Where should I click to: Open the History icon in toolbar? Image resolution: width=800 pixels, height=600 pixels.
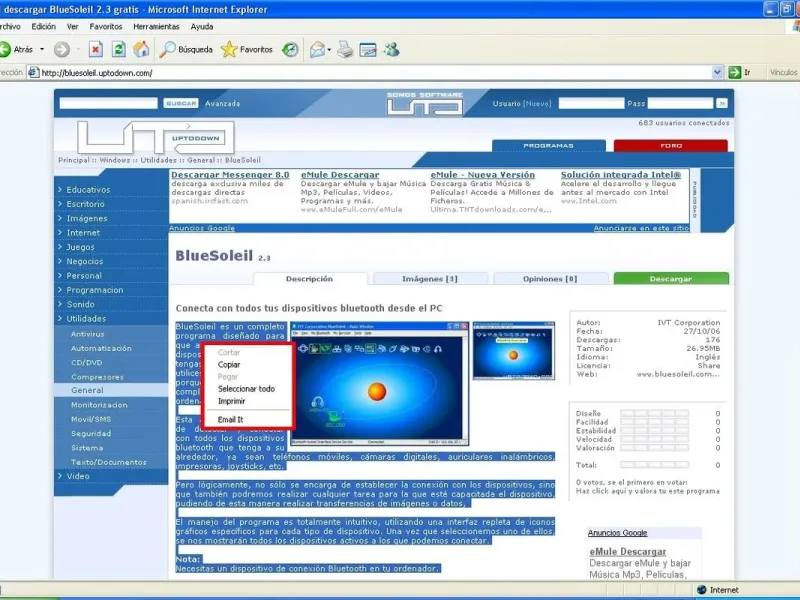(290, 49)
